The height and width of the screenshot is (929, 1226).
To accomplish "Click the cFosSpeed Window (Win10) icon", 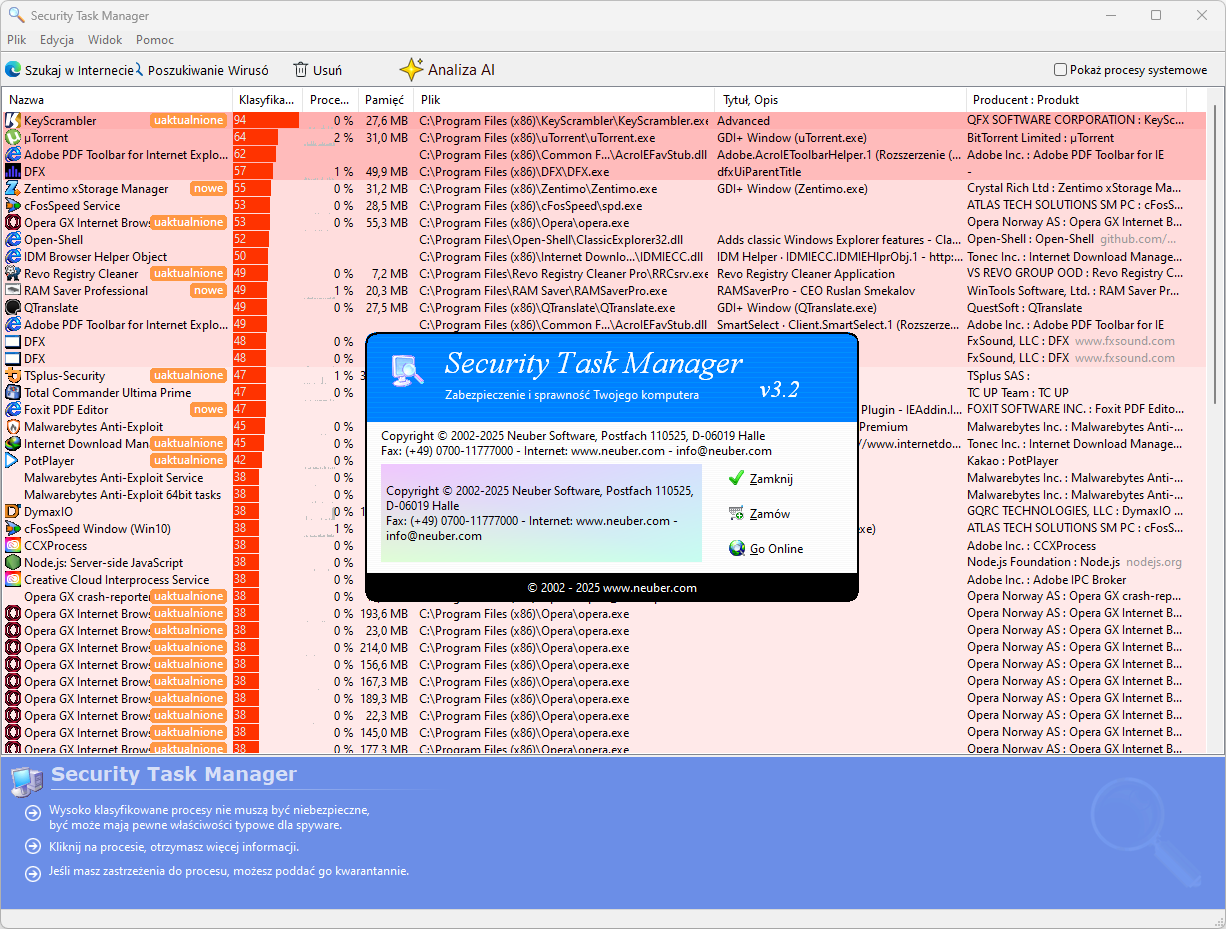I will (x=13, y=529).
